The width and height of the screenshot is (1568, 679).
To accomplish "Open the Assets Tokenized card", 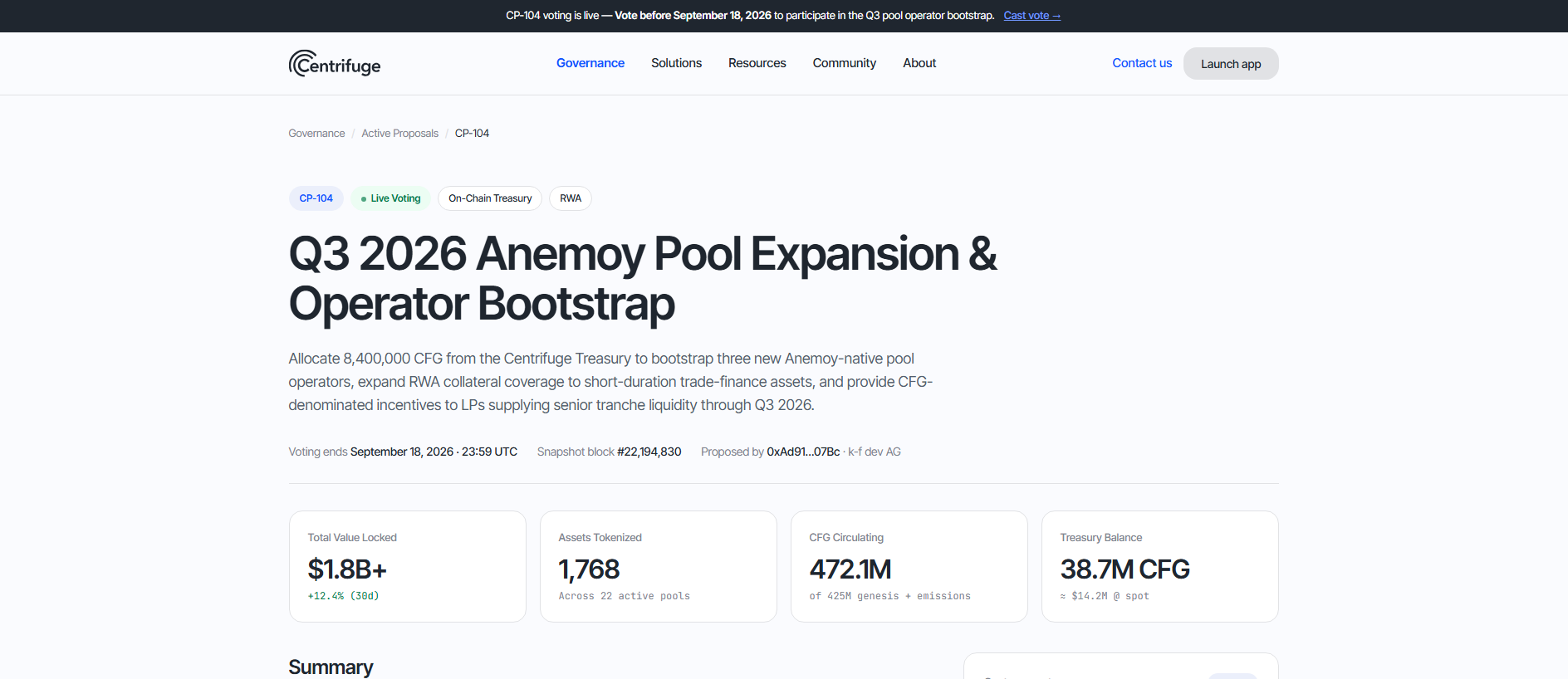I will coord(659,567).
